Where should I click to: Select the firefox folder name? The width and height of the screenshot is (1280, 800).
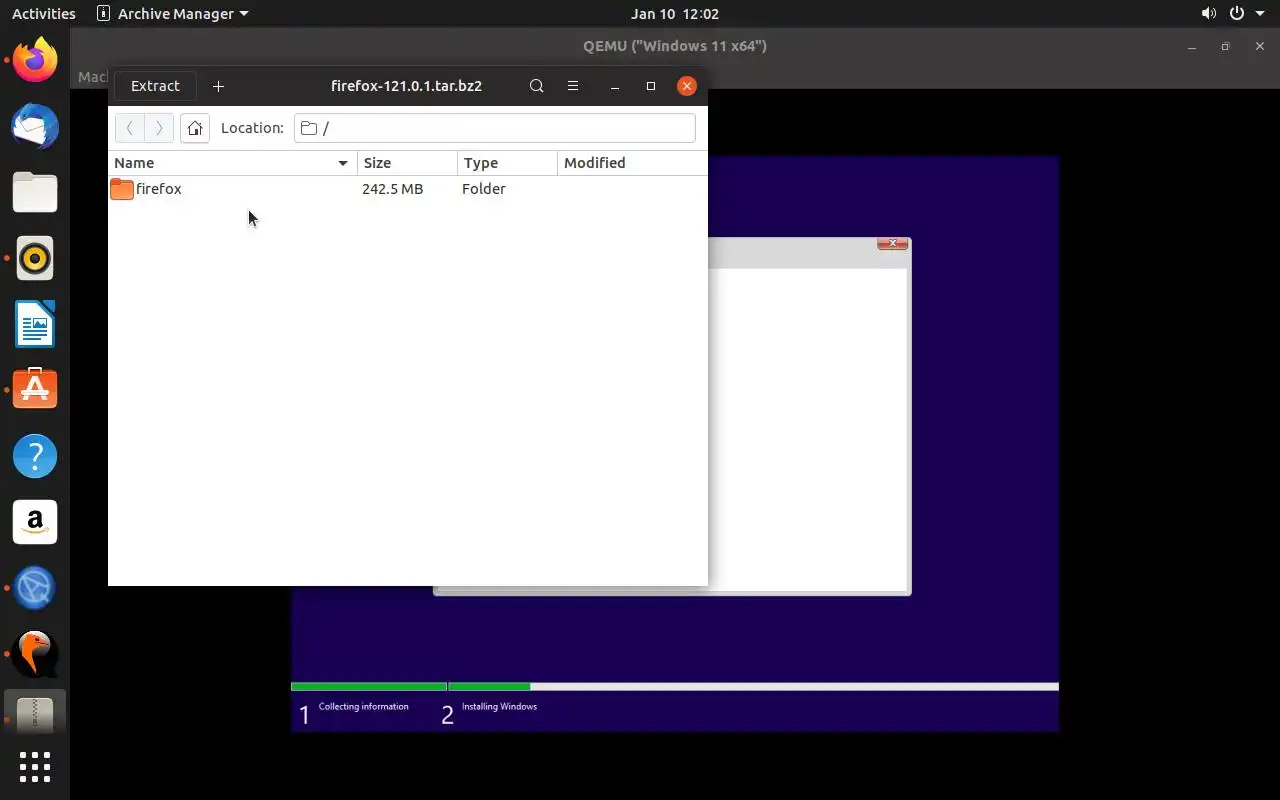159,189
